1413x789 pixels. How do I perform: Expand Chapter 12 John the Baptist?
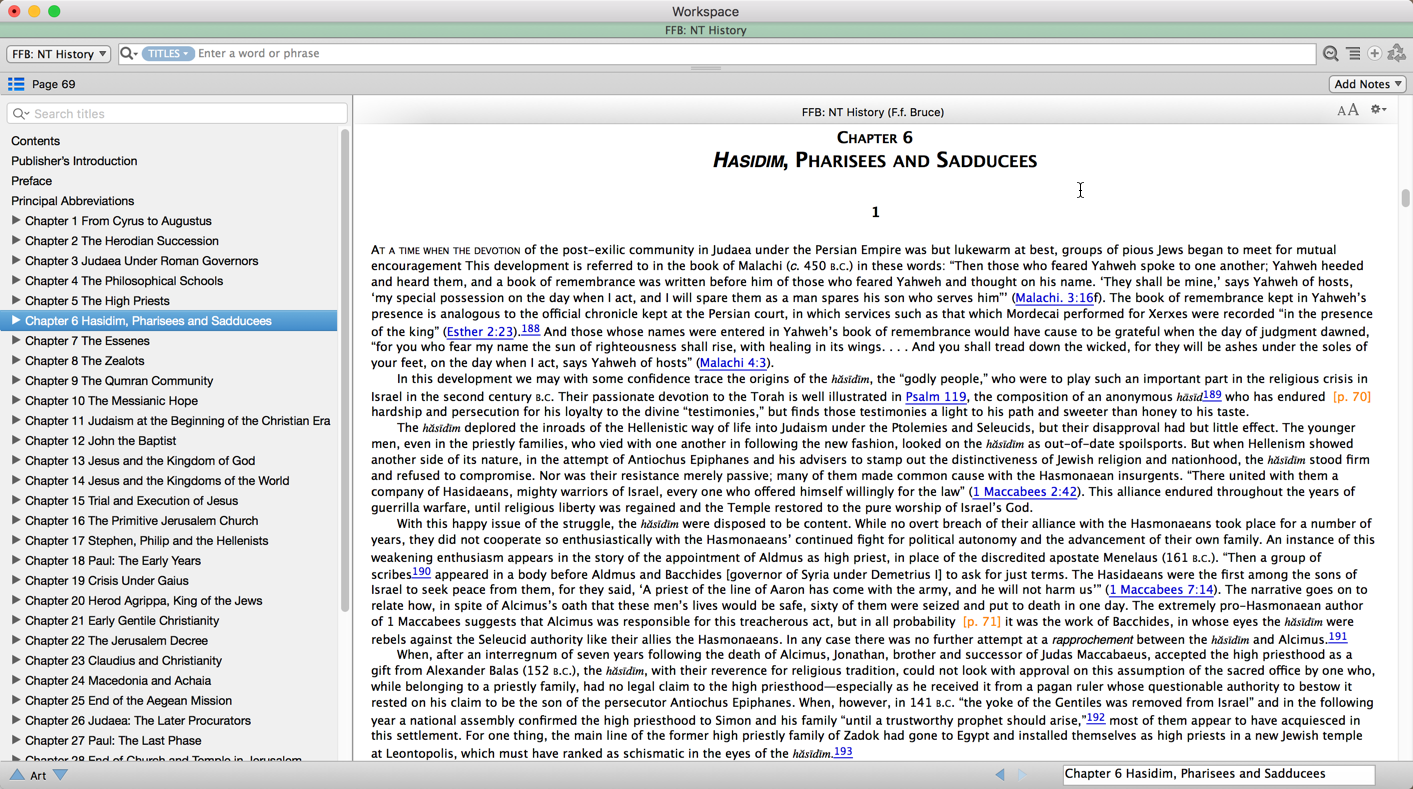(16, 440)
